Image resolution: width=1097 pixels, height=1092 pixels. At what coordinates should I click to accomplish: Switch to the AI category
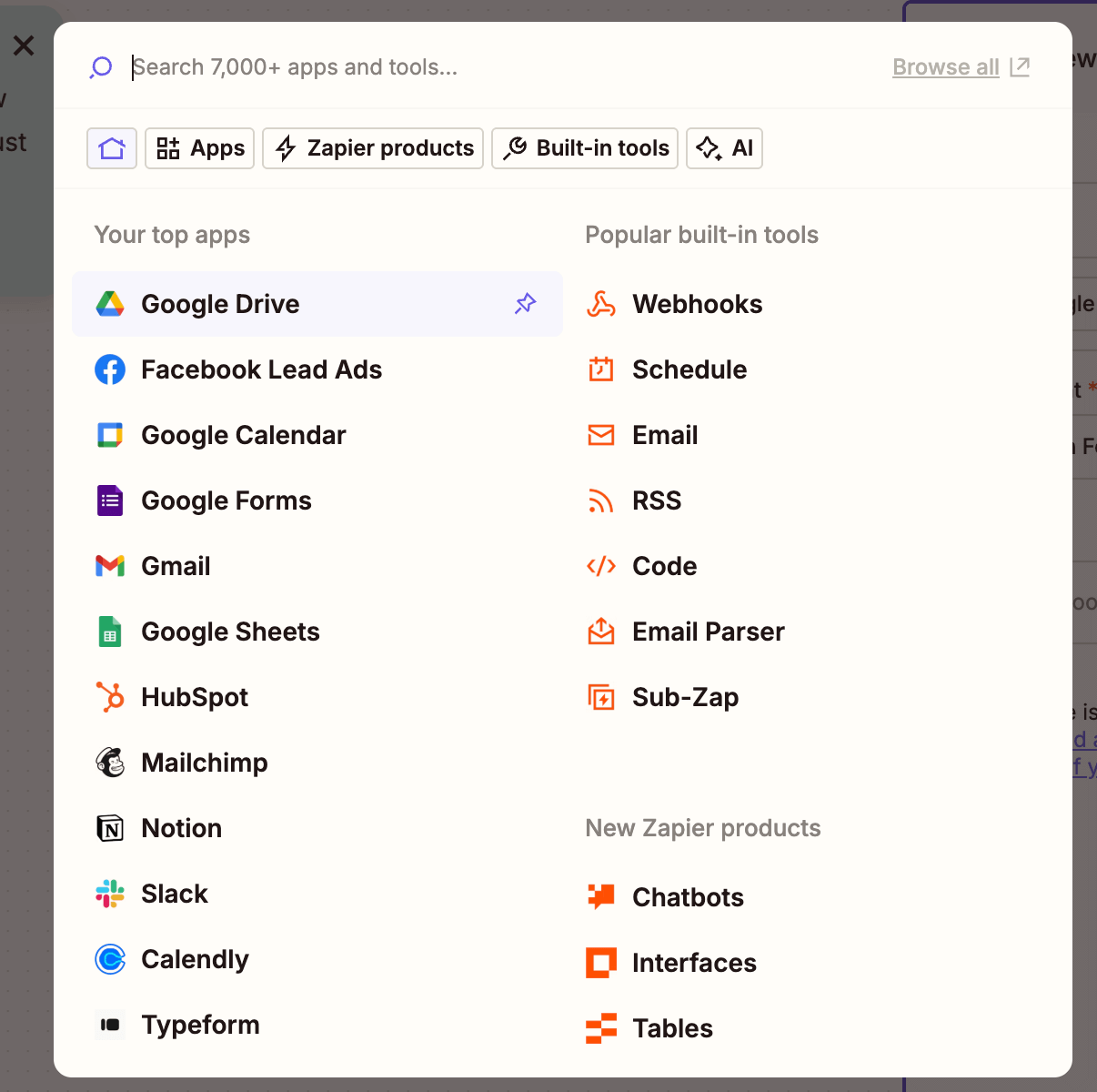point(724,148)
